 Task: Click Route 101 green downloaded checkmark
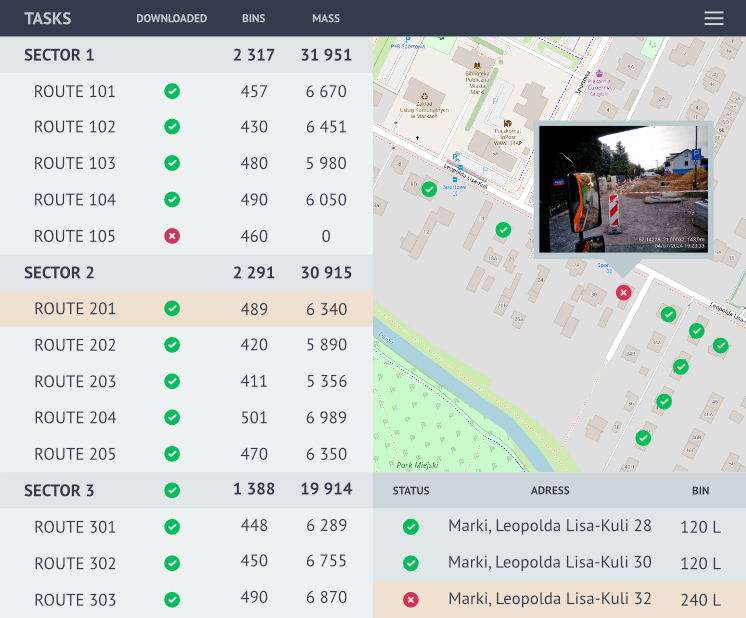pyautogui.click(x=172, y=91)
